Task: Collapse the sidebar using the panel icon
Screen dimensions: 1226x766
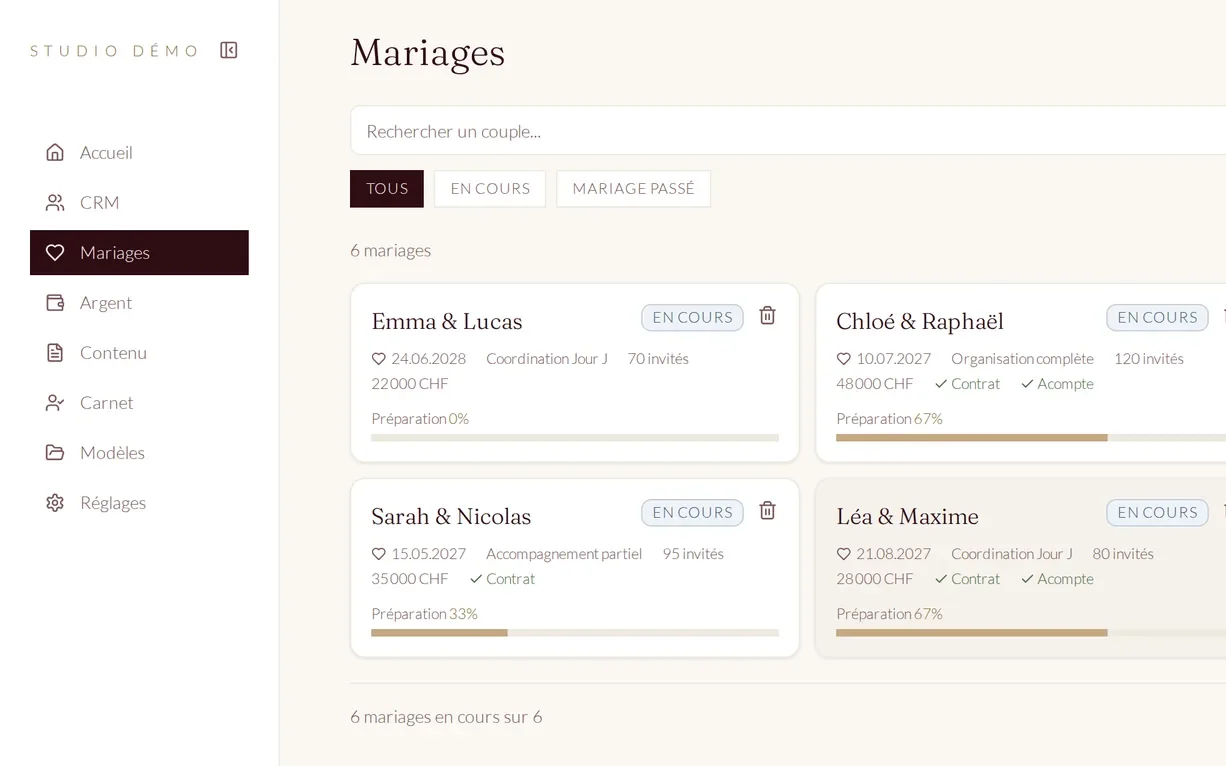Action: pos(229,50)
